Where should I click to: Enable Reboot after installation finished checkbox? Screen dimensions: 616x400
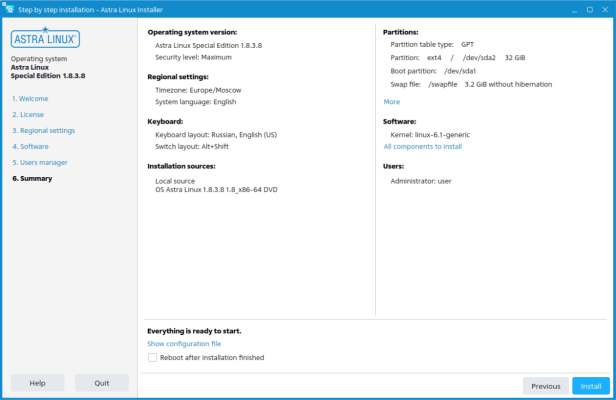tap(152, 357)
